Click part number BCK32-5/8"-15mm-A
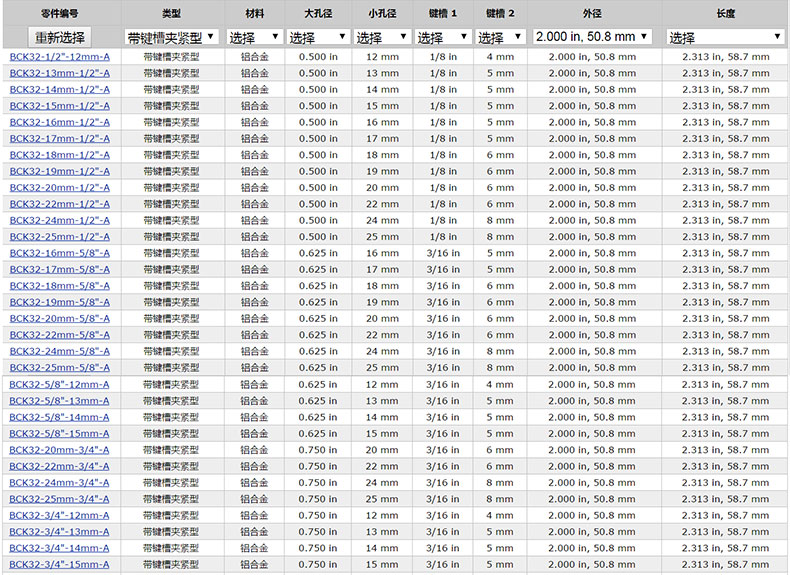Viewport: 790px width, 575px height. 60,433
